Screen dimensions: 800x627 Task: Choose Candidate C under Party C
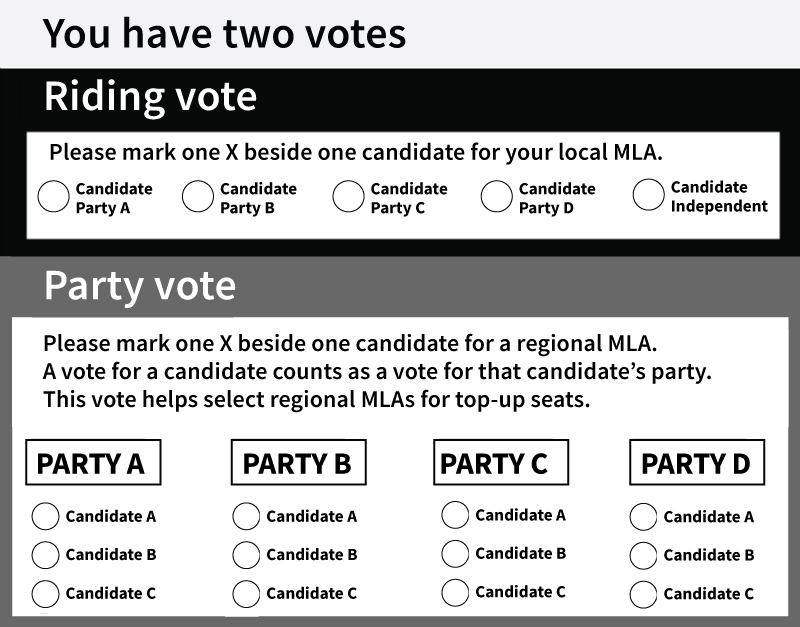455,592
